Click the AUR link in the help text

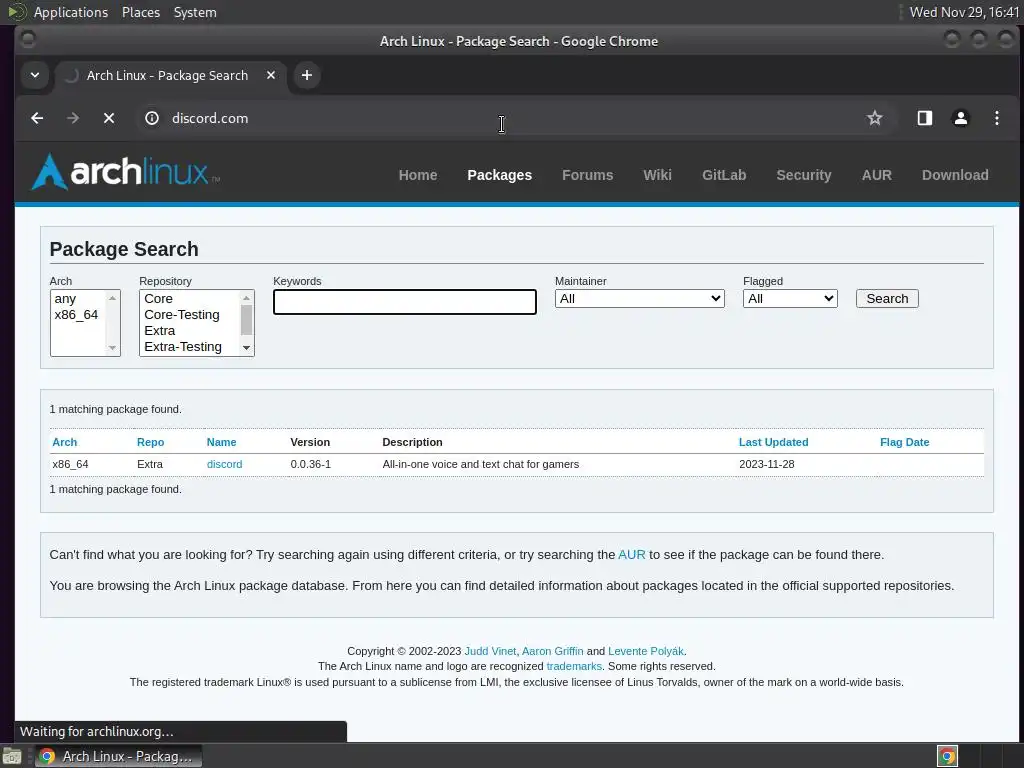[632, 554]
